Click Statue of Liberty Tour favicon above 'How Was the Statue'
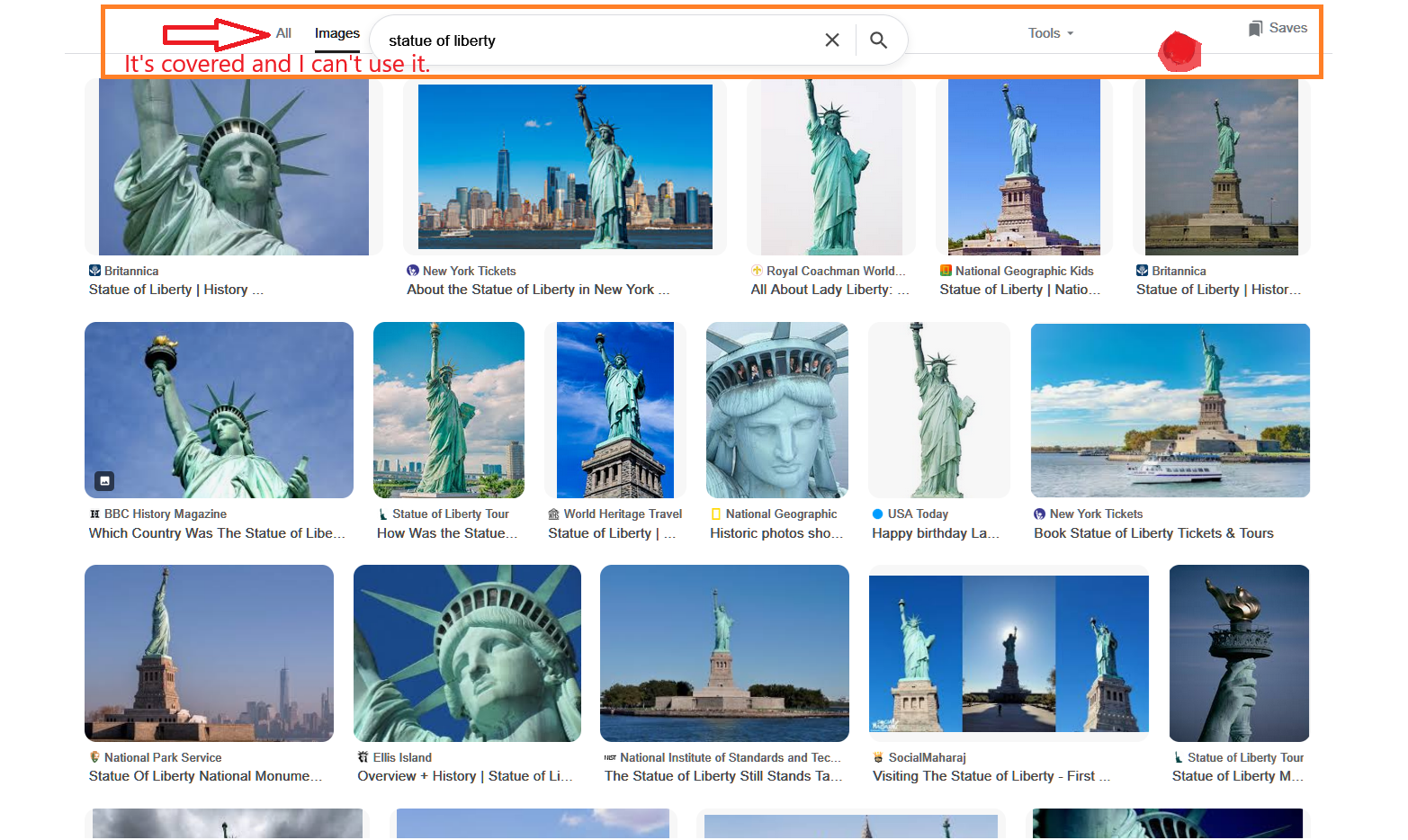This screenshot has width=1408, height=840. tap(382, 514)
